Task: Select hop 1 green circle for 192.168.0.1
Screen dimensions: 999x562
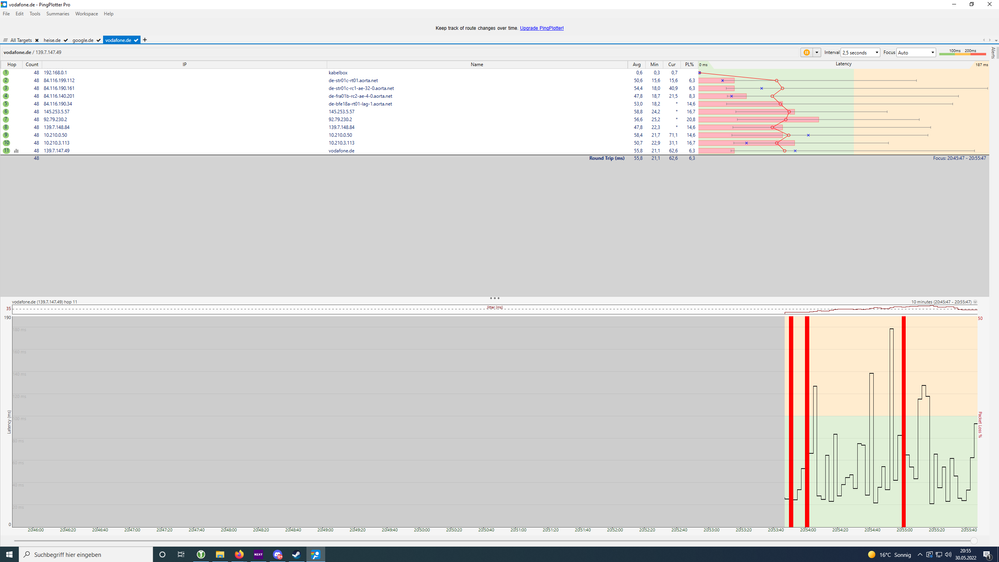Action: (6, 73)
